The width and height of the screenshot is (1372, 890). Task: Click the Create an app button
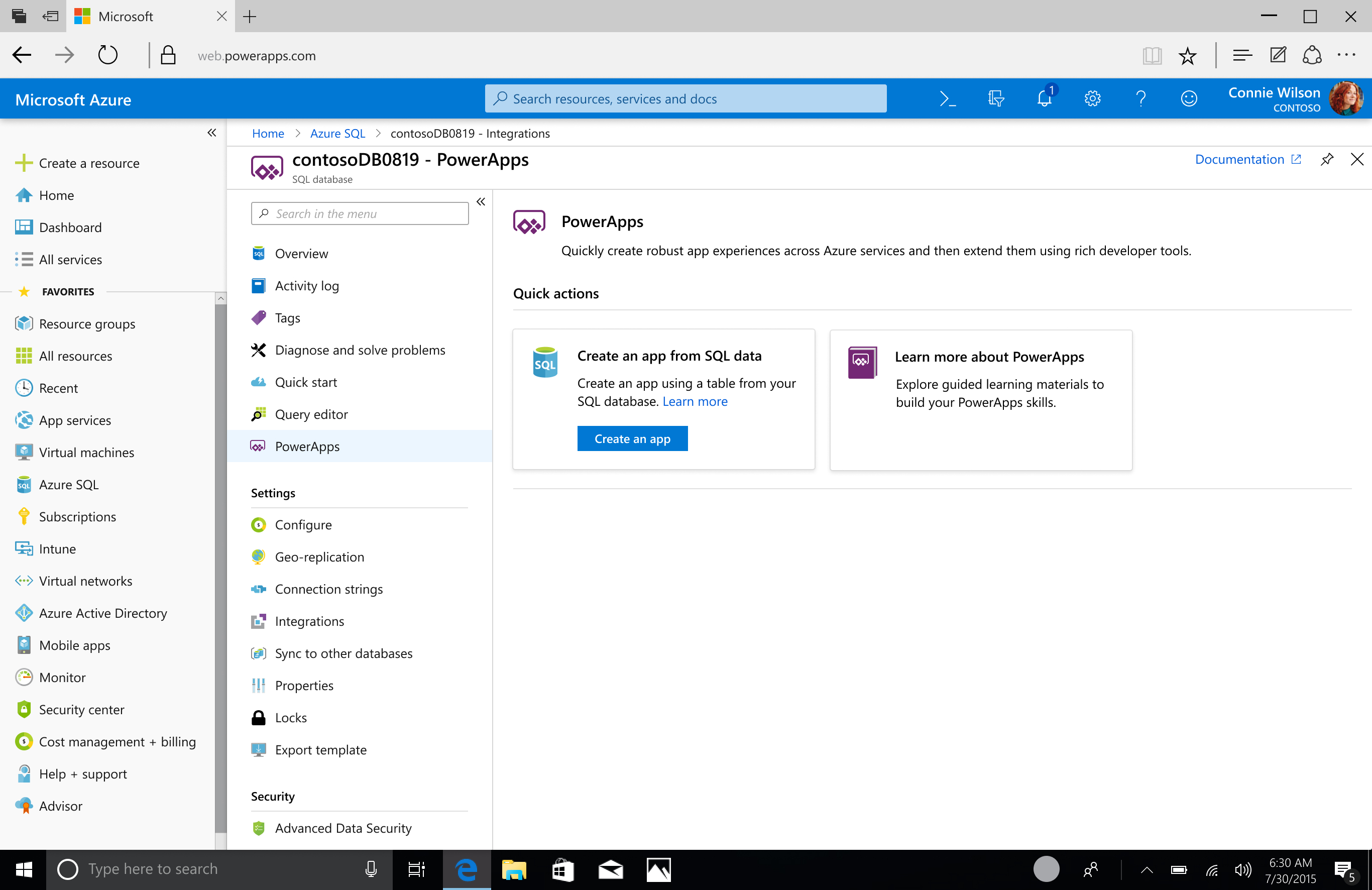pyautogui.click(x=632, y=438)
